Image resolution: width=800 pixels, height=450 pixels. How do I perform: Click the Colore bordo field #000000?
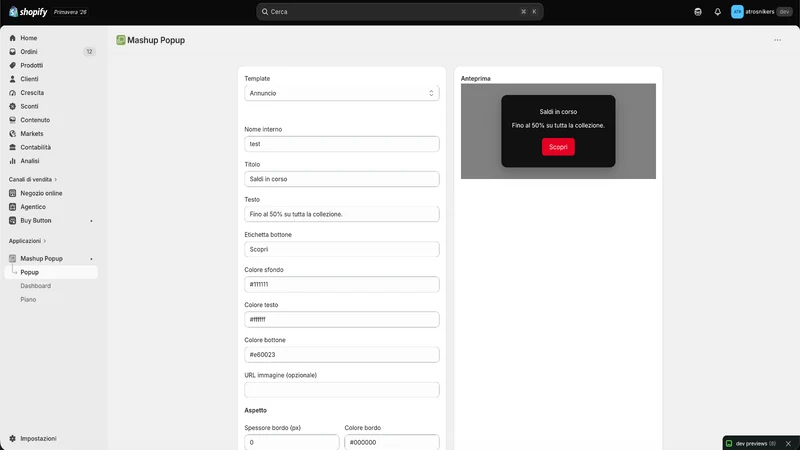point(392,442)
